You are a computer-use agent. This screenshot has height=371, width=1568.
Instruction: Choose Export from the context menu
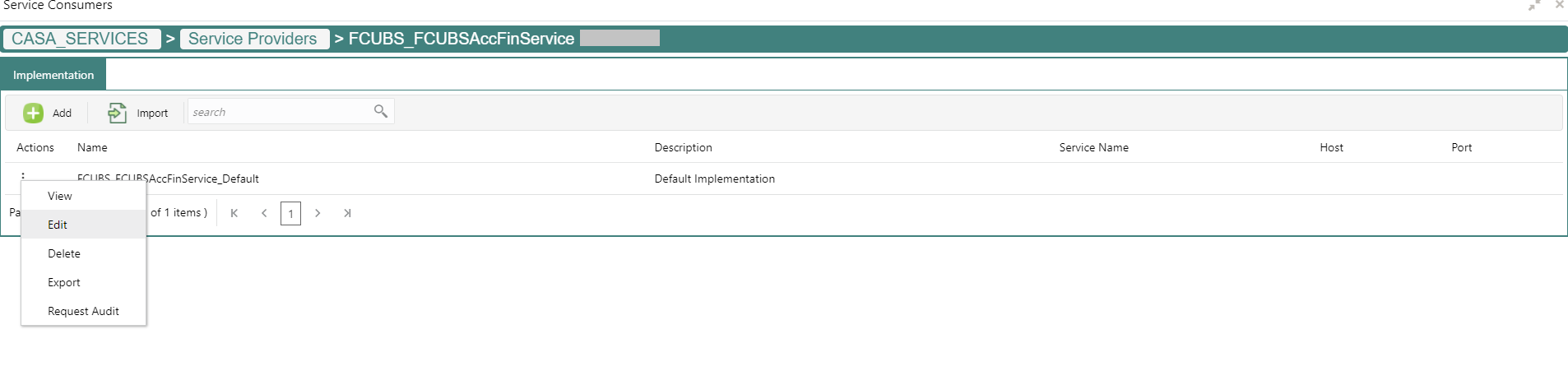coord(84,282)
